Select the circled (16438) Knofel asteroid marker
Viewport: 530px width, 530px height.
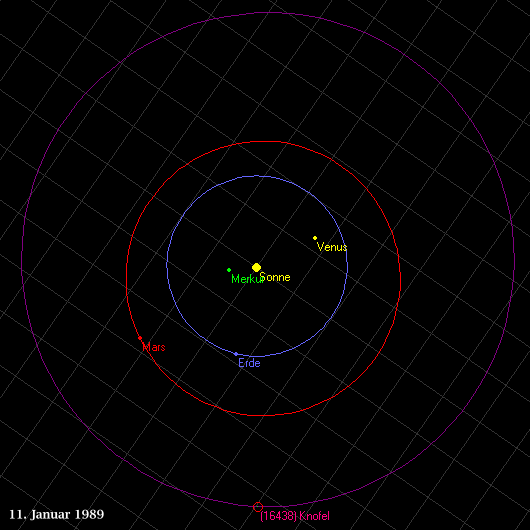pos(258,507)
